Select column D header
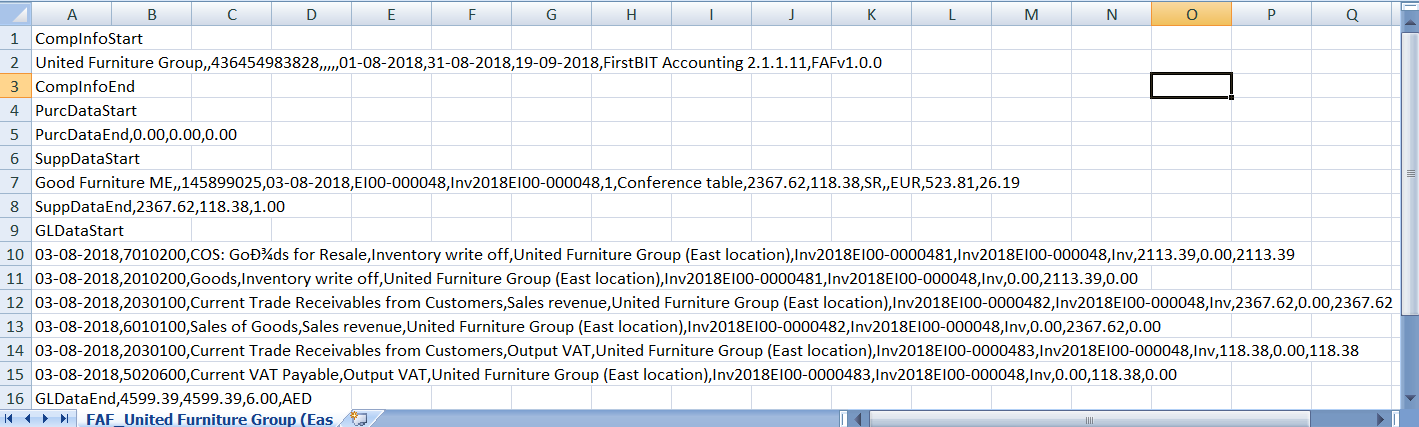Viewport: 1419px width, 427px height. point(311,14)
